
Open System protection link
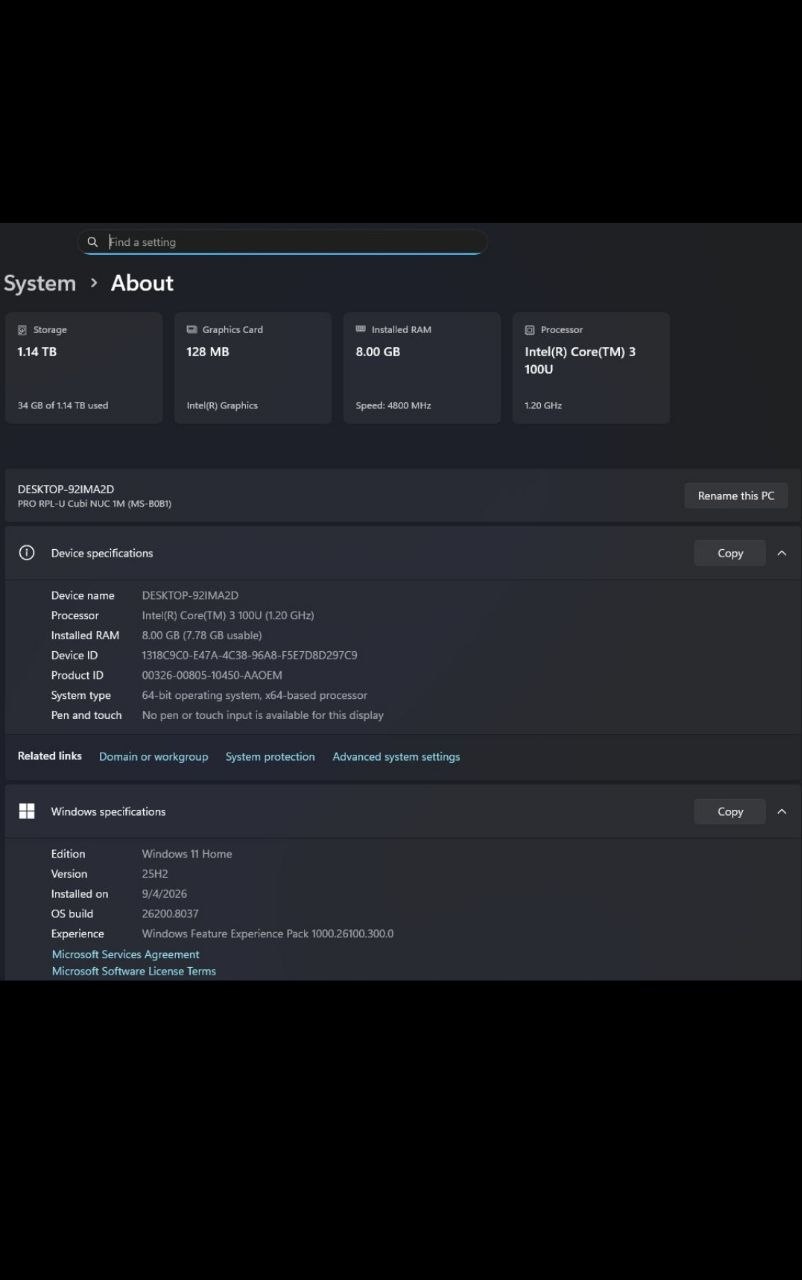270,757
